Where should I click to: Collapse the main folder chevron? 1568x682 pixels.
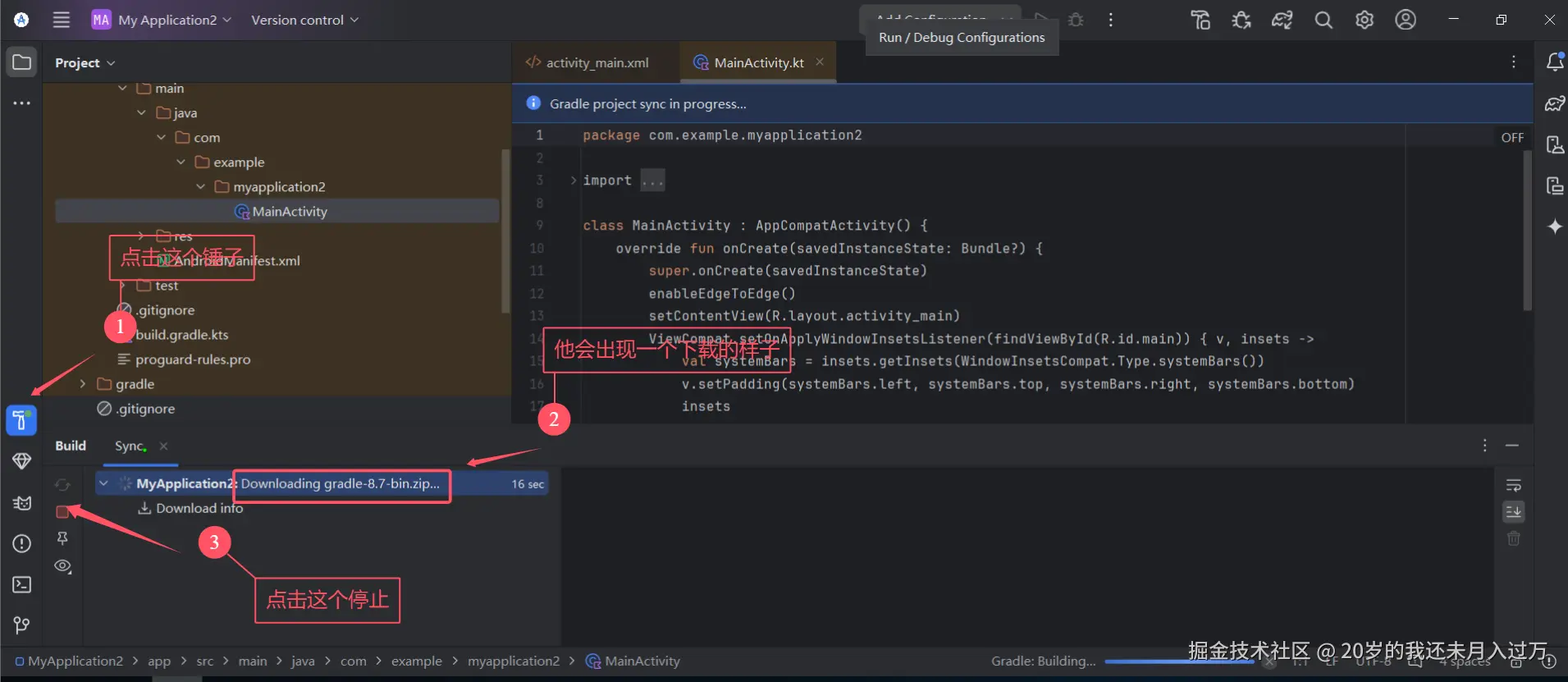(x=122, y=88)
